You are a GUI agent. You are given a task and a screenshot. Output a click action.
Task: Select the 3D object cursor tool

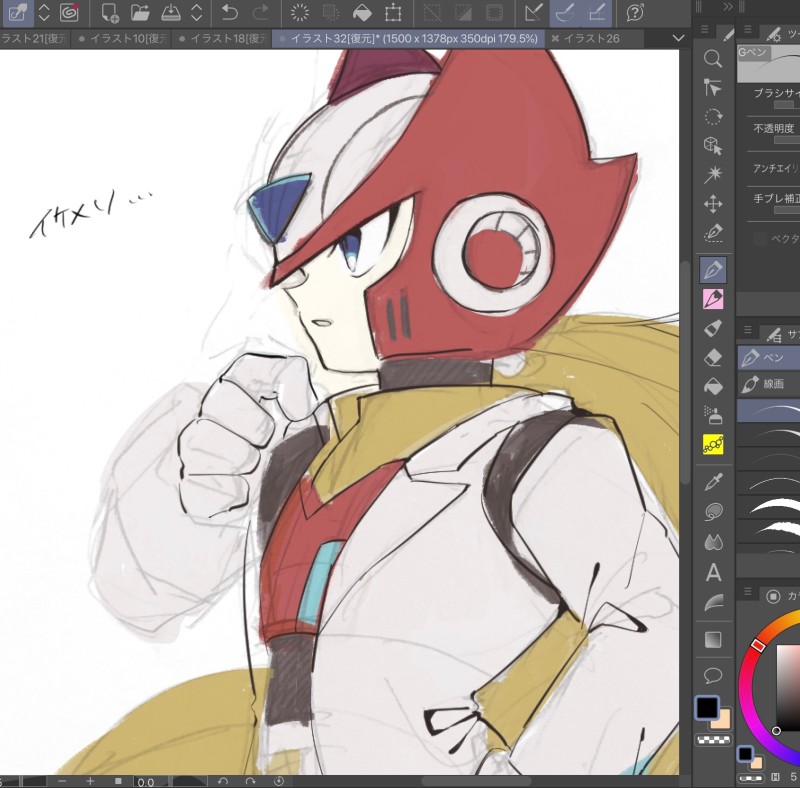[x=713, y=145]
